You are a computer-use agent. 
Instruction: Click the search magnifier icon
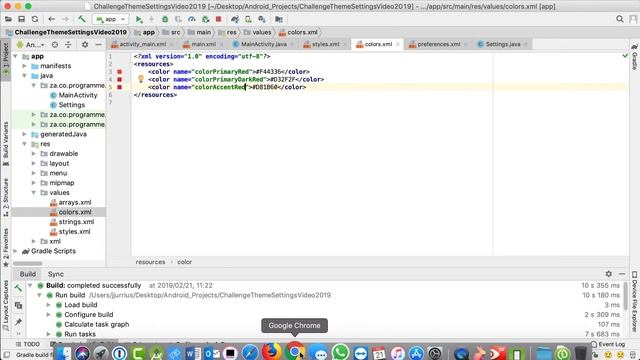[620, 19]
